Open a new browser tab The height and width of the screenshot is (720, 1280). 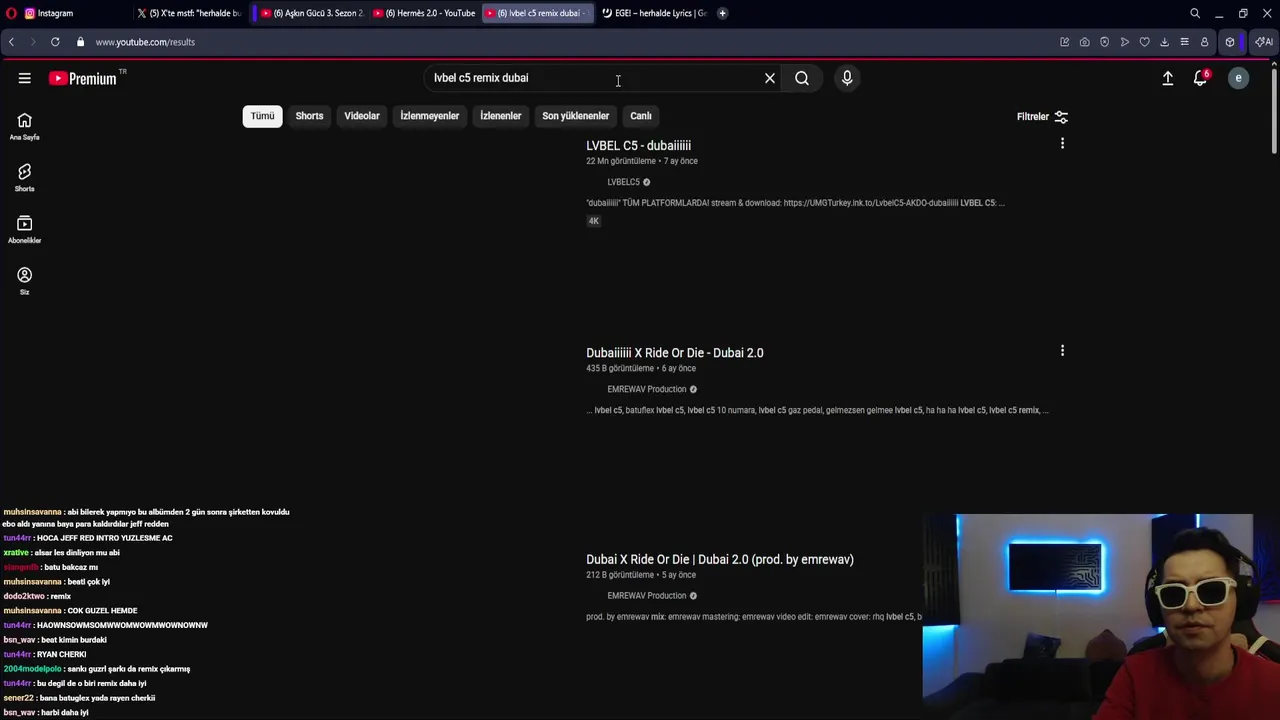click(x=722, y=13)
